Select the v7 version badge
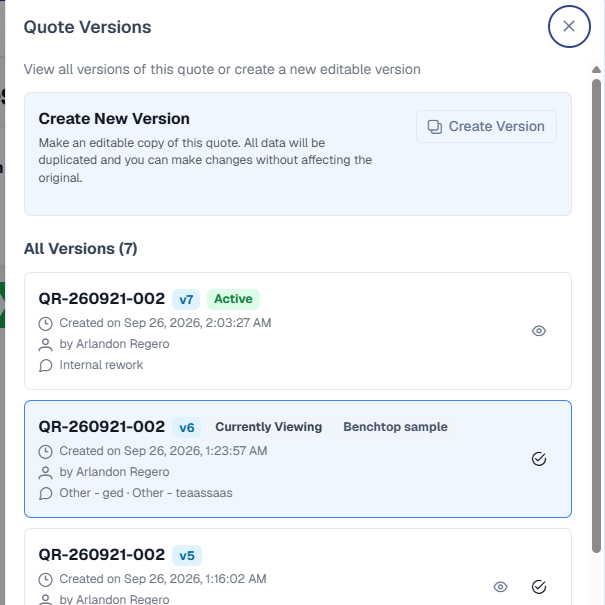The image size is (605, 605). (x=186, y=299)
